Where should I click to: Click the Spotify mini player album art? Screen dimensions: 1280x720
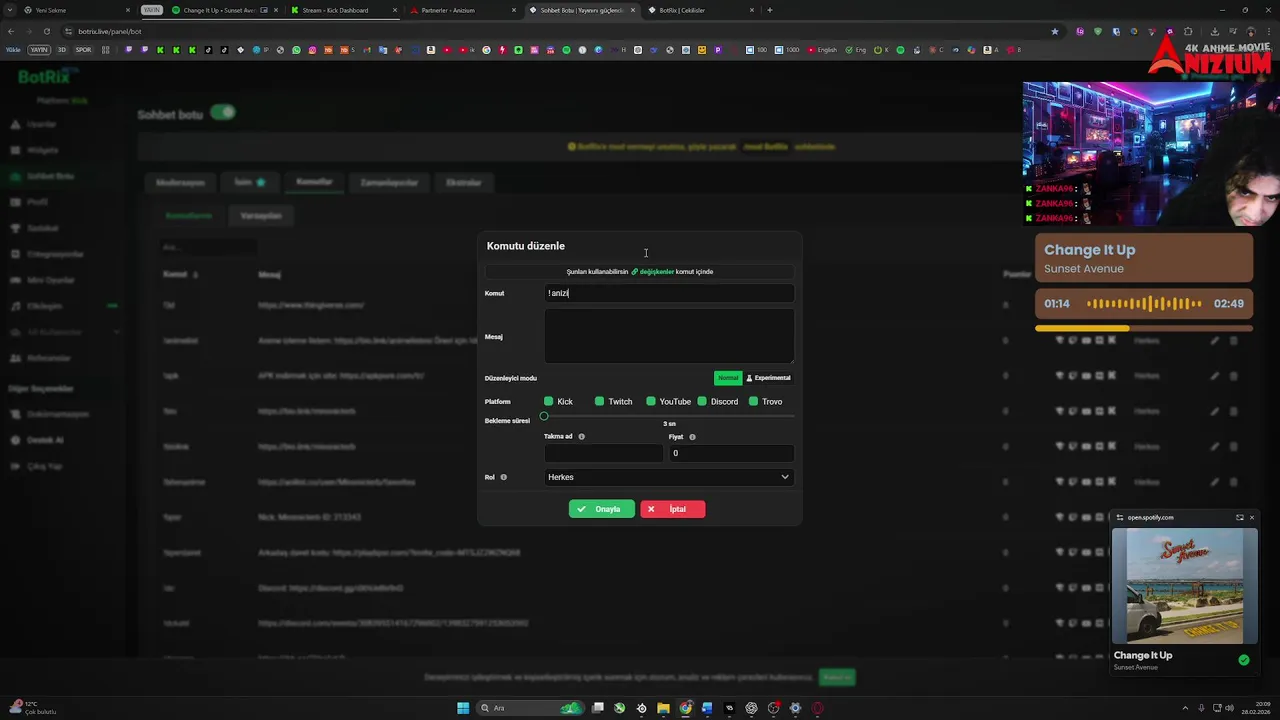click(1184, 585)
